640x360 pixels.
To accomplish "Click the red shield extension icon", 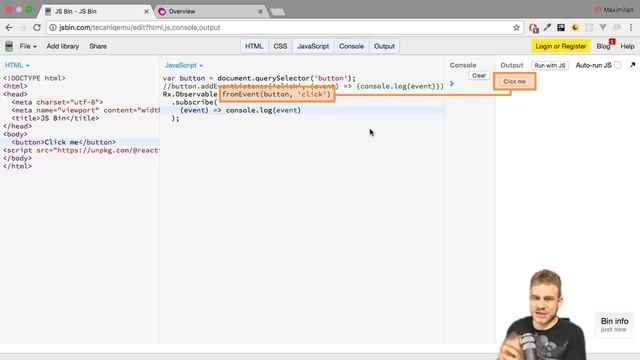I will [x=533, y=28].
